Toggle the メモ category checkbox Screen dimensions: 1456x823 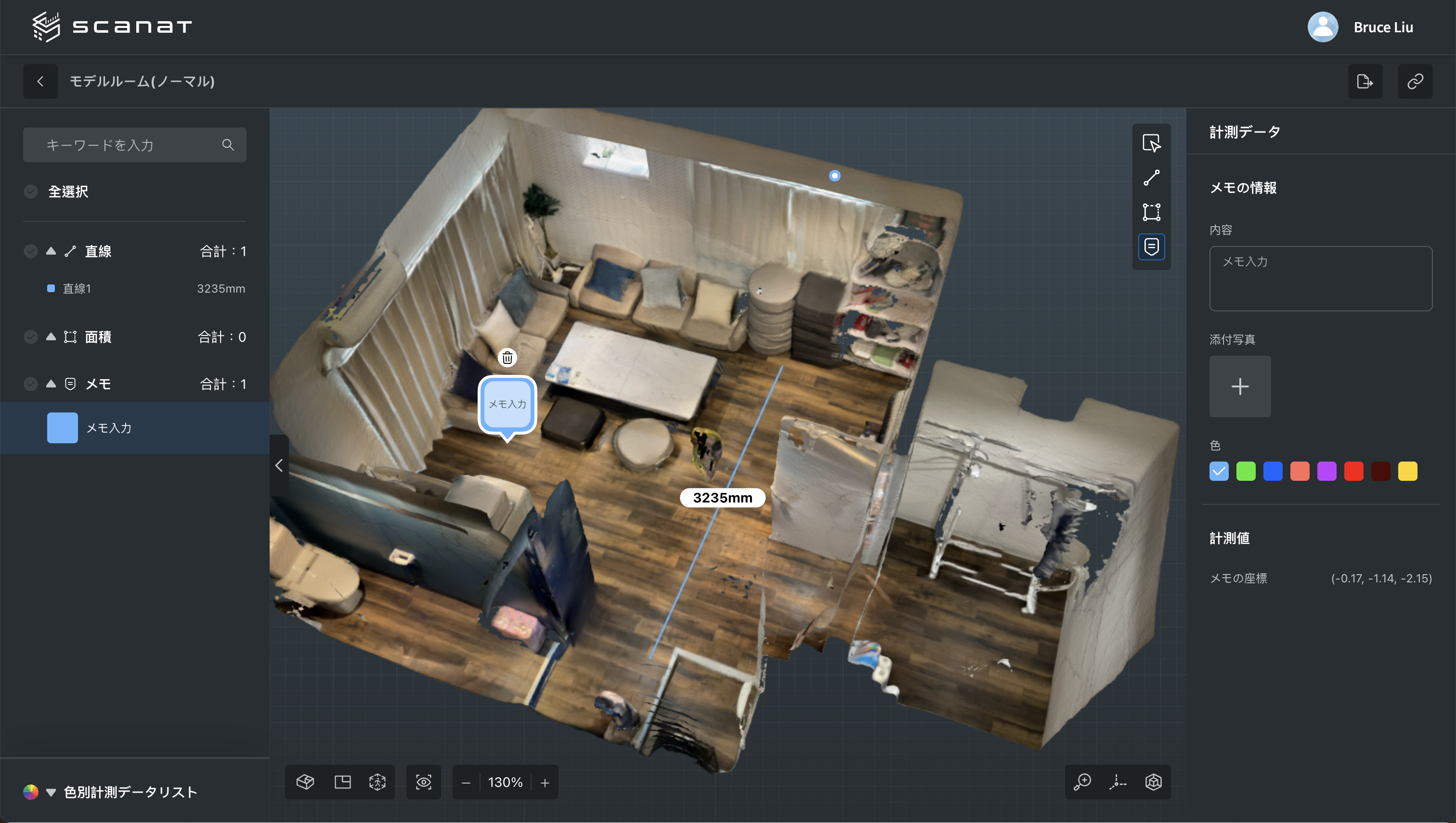pos(31,384)
